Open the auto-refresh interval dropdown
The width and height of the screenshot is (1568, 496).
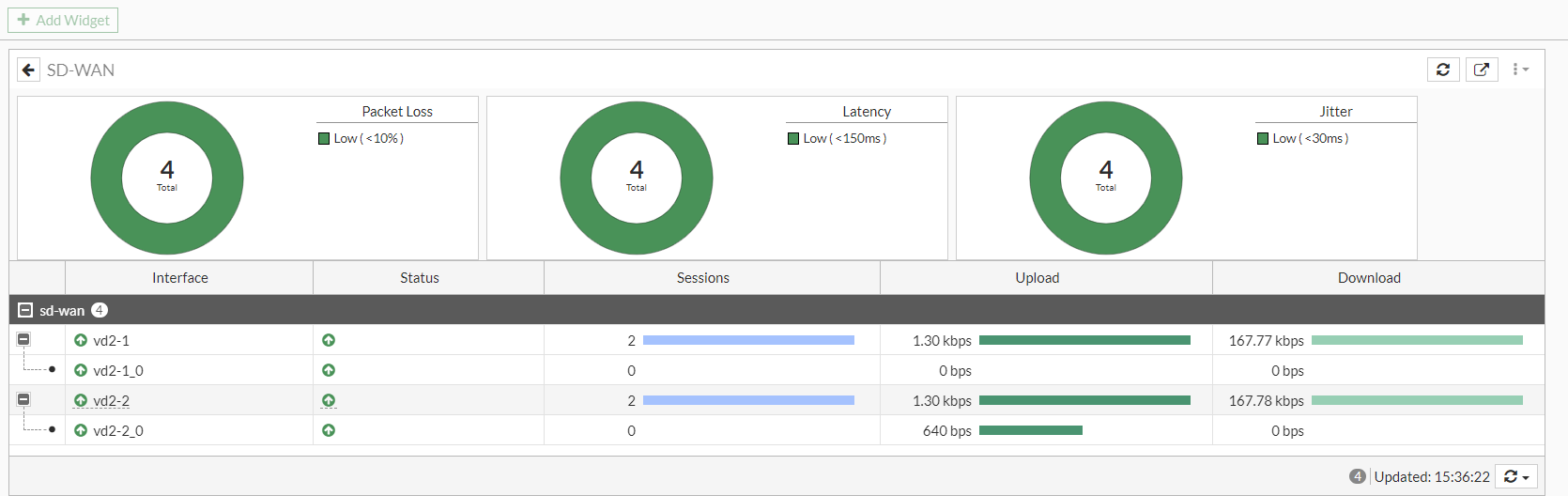pyautogui.click(x=1516, y=476)
